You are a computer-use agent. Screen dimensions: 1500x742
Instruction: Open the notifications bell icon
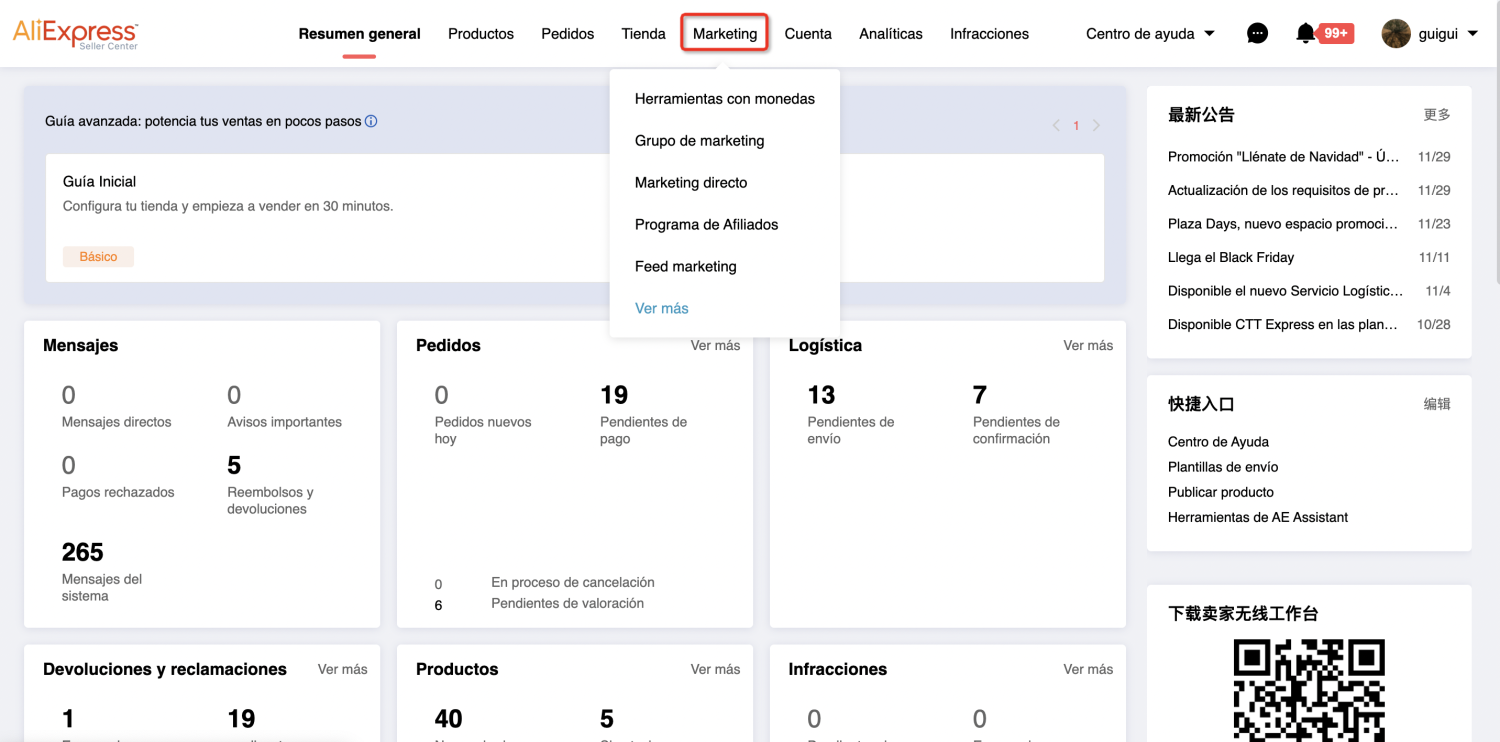[1305, 34]
